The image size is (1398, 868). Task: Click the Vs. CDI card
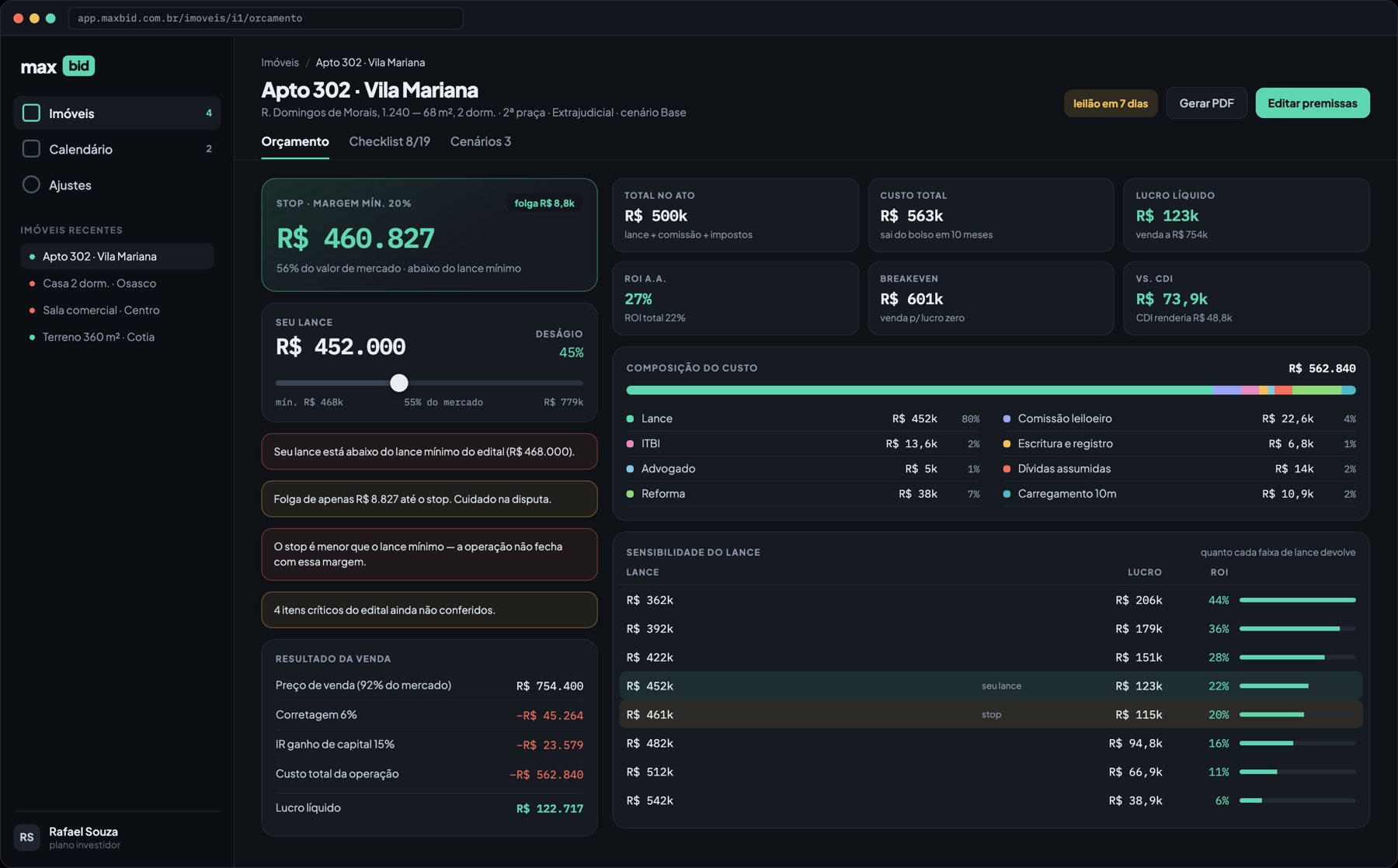(1247, 298)
